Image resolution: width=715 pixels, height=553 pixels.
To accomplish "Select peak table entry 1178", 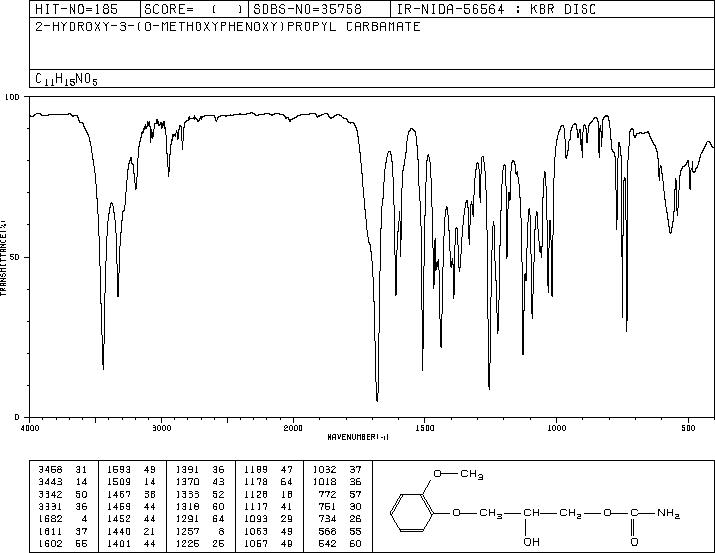I will click(268, 482).
